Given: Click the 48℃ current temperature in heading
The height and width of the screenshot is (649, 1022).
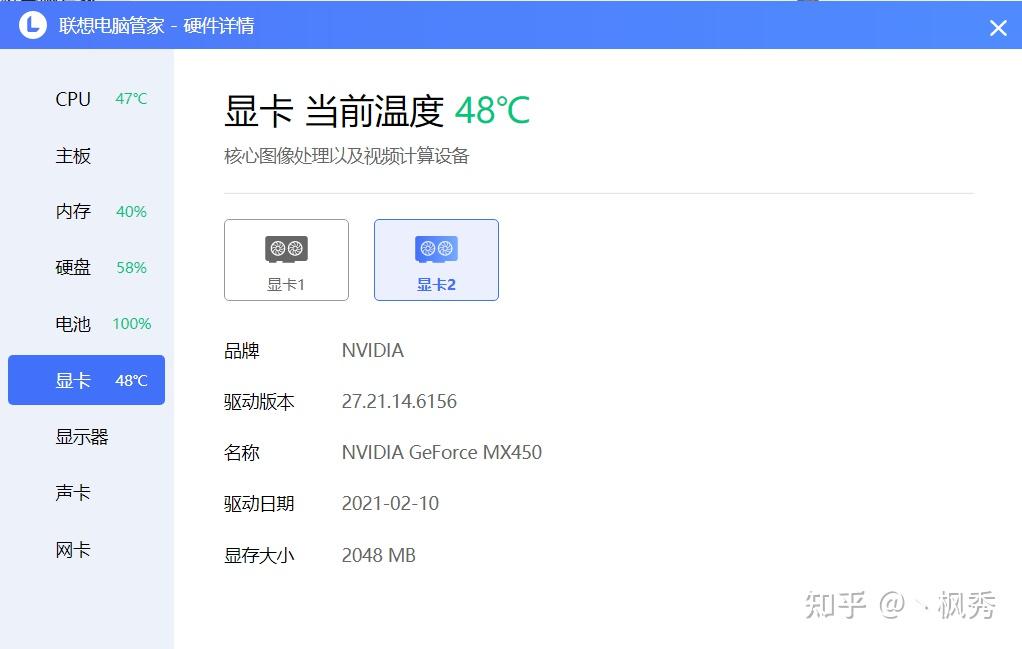Looking at the screenshot, I should [x=492, y=110].
